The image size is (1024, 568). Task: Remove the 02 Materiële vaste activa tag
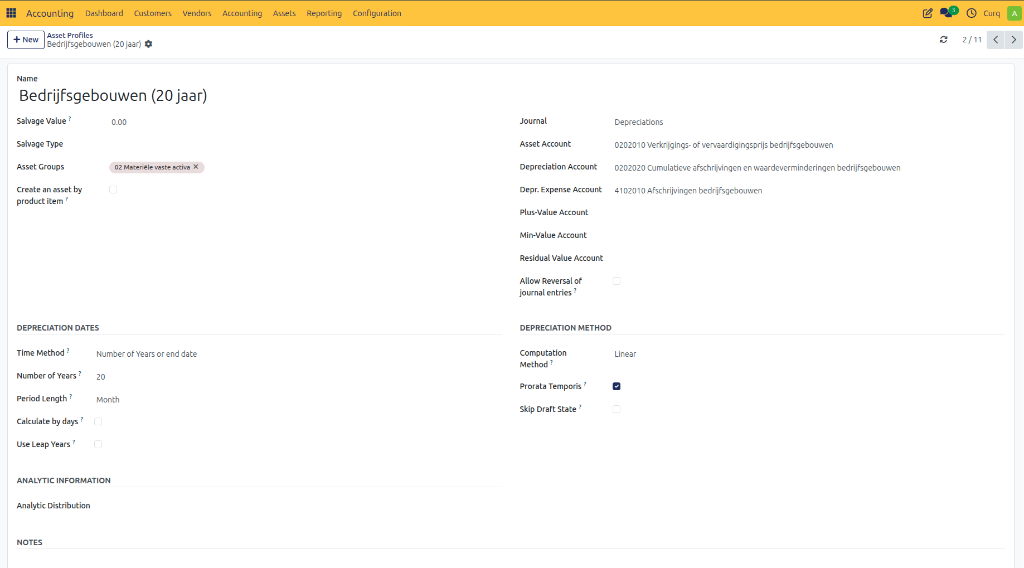(196, 167)
